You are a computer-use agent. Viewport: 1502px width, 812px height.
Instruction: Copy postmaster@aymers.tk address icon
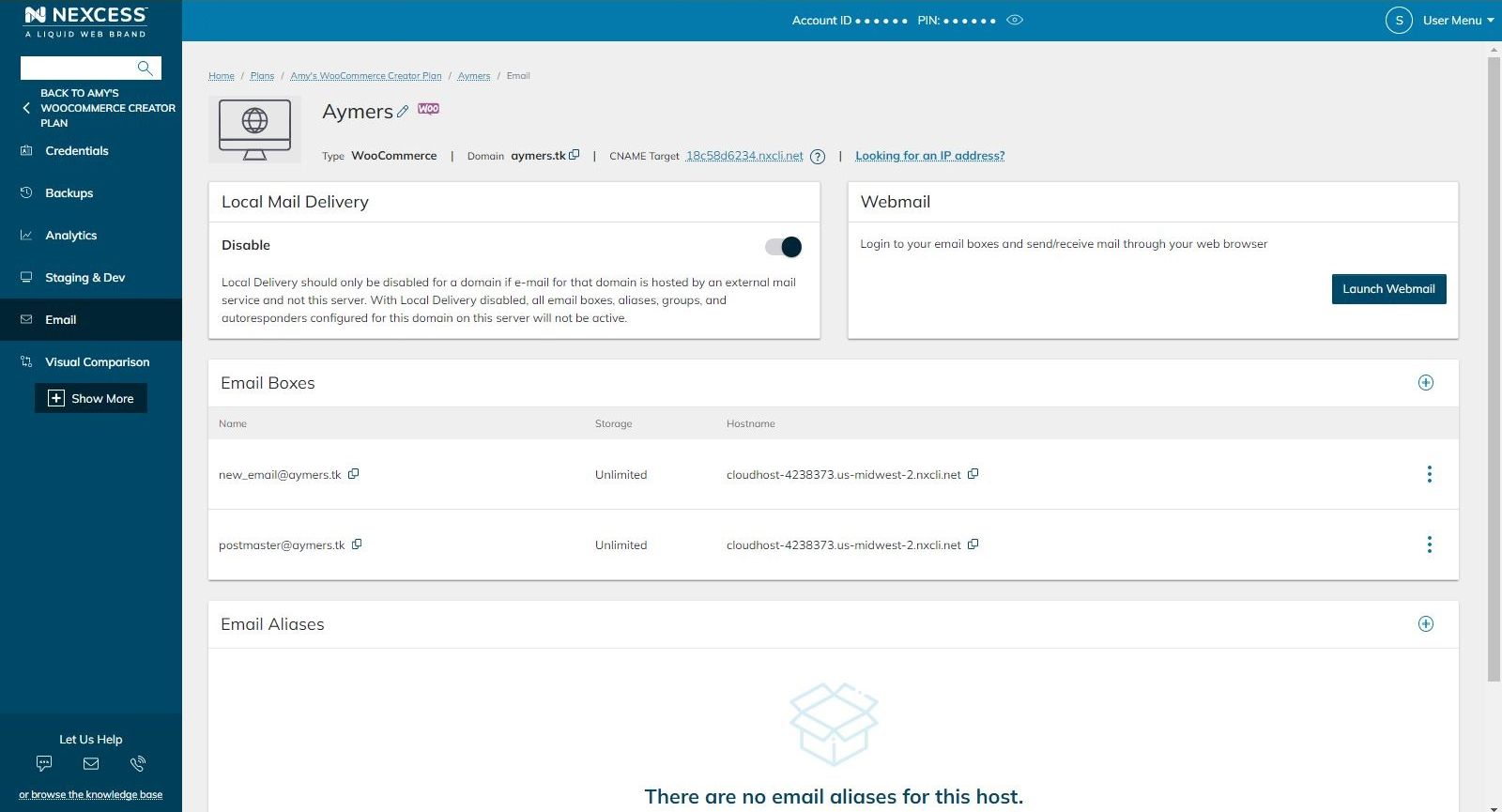pos(357,544)
